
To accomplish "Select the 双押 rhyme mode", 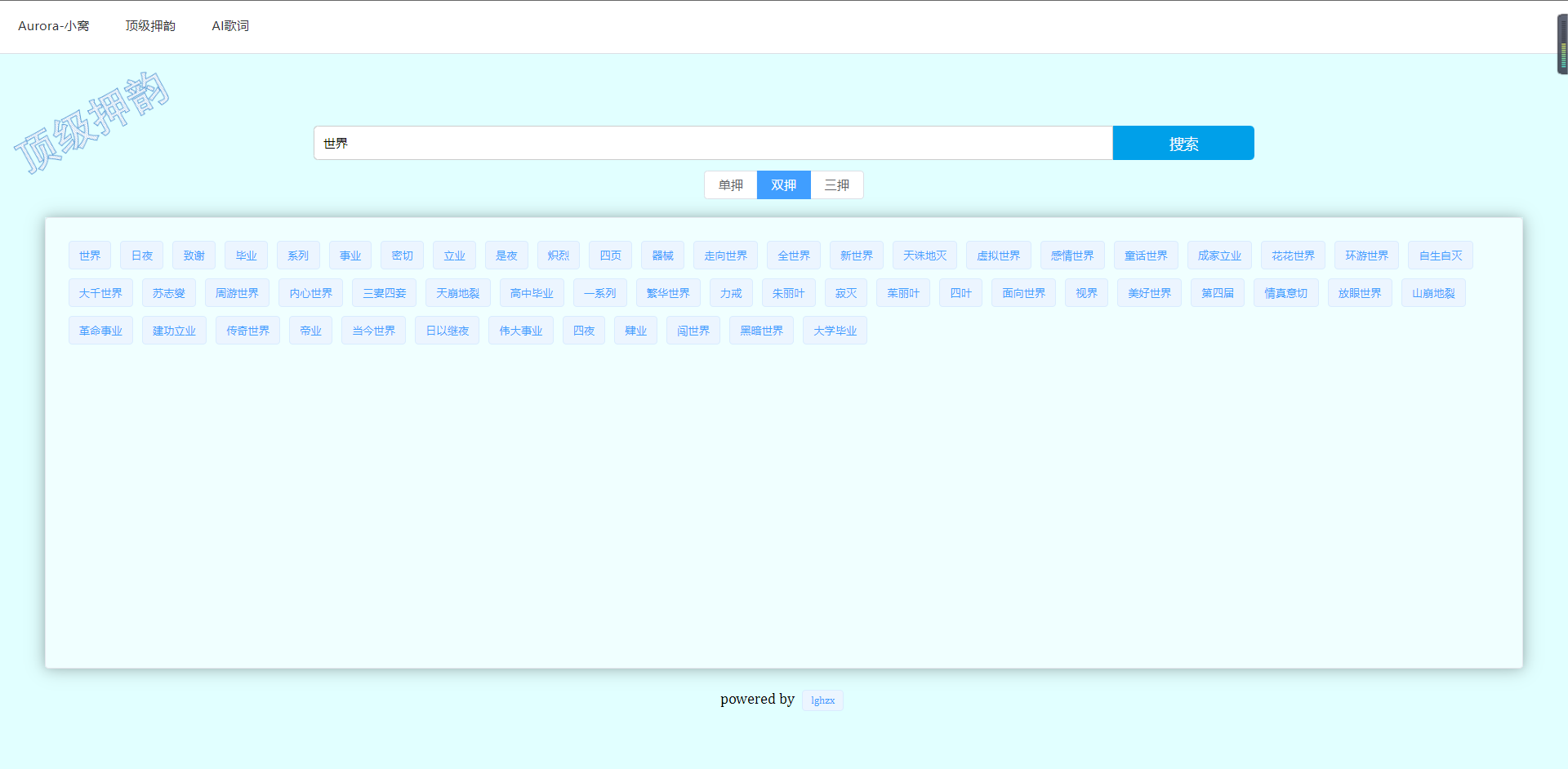I will point(784,185).
